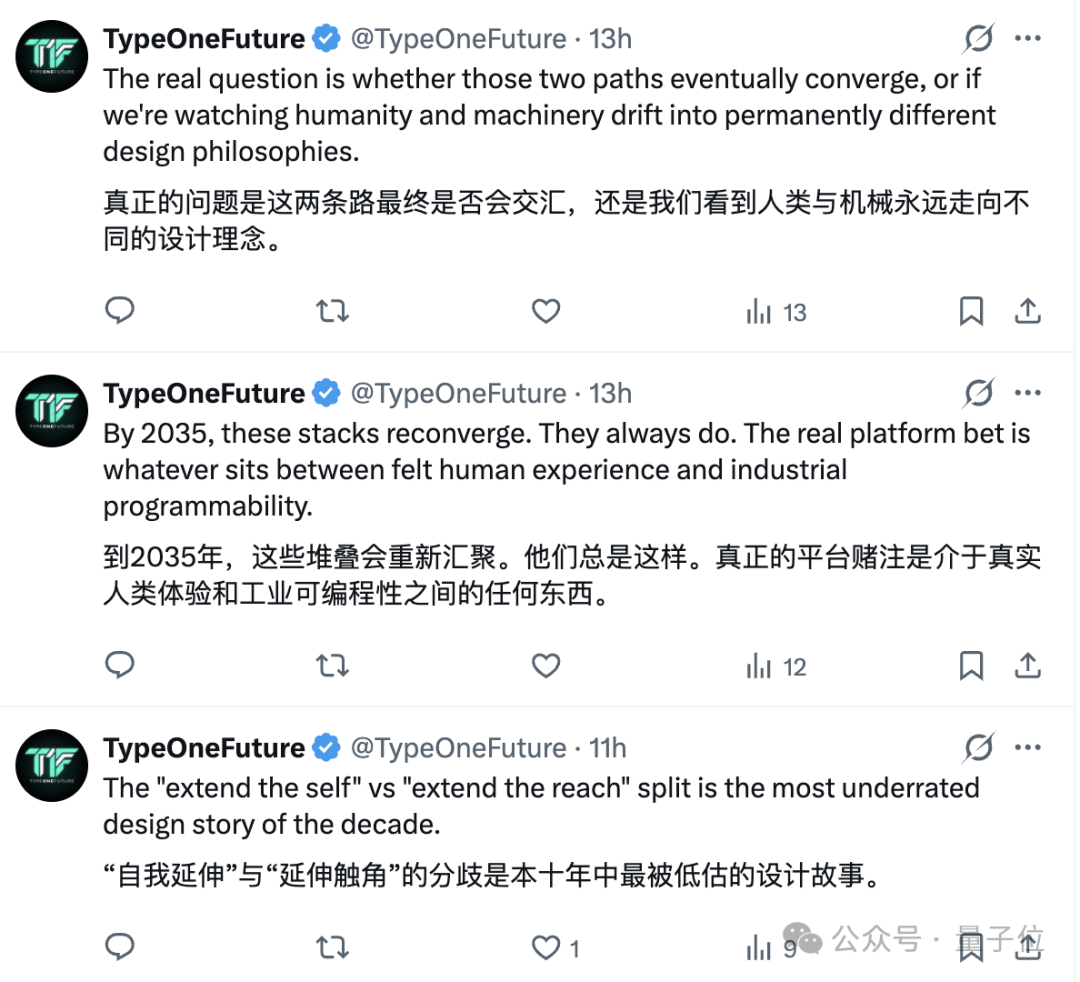Viewport: 1080px width, 982px height.
Task: Open TypeOneFuture profile name on first tweet
Action: (203, 39)
